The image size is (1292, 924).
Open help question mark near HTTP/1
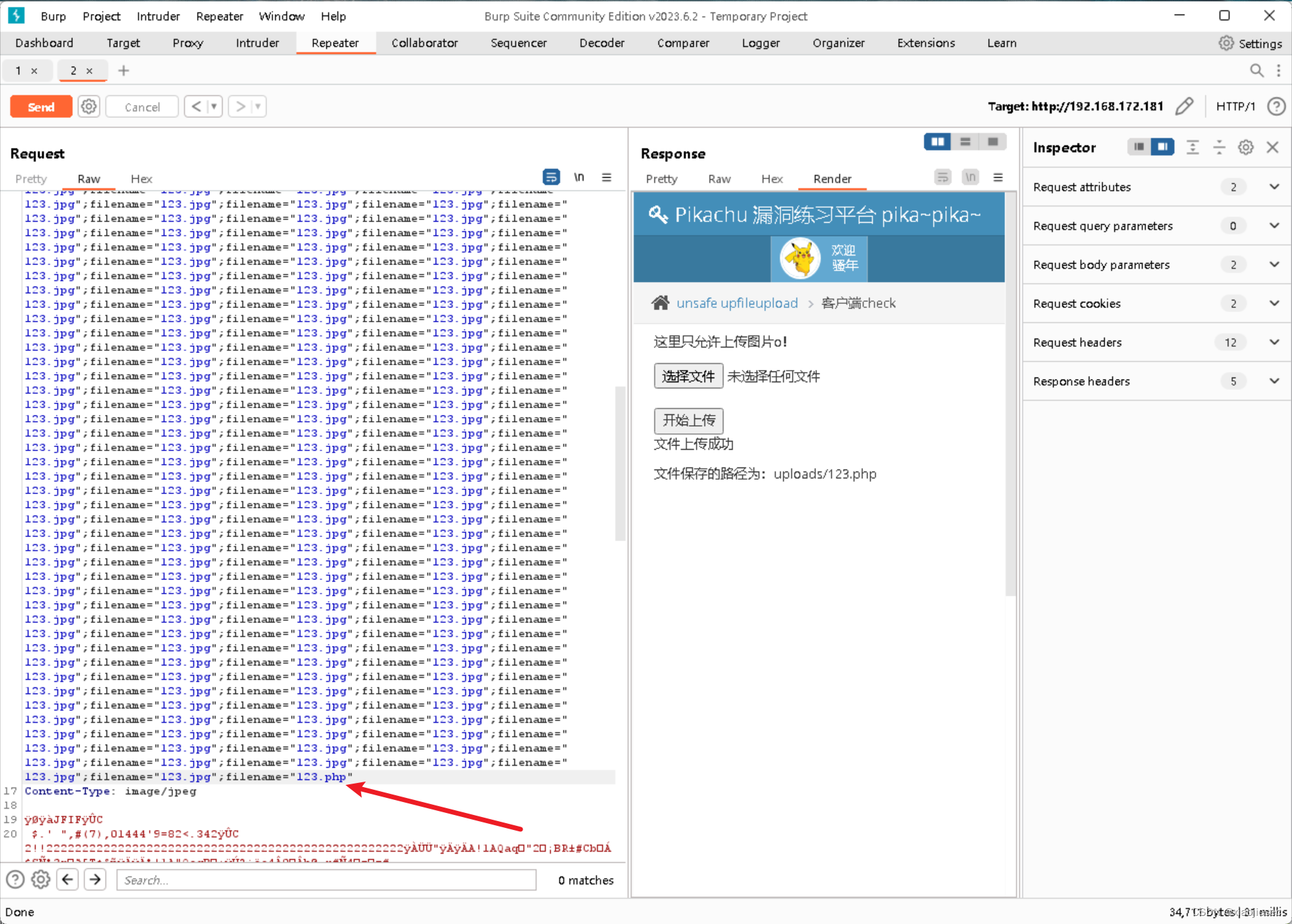1276,106
